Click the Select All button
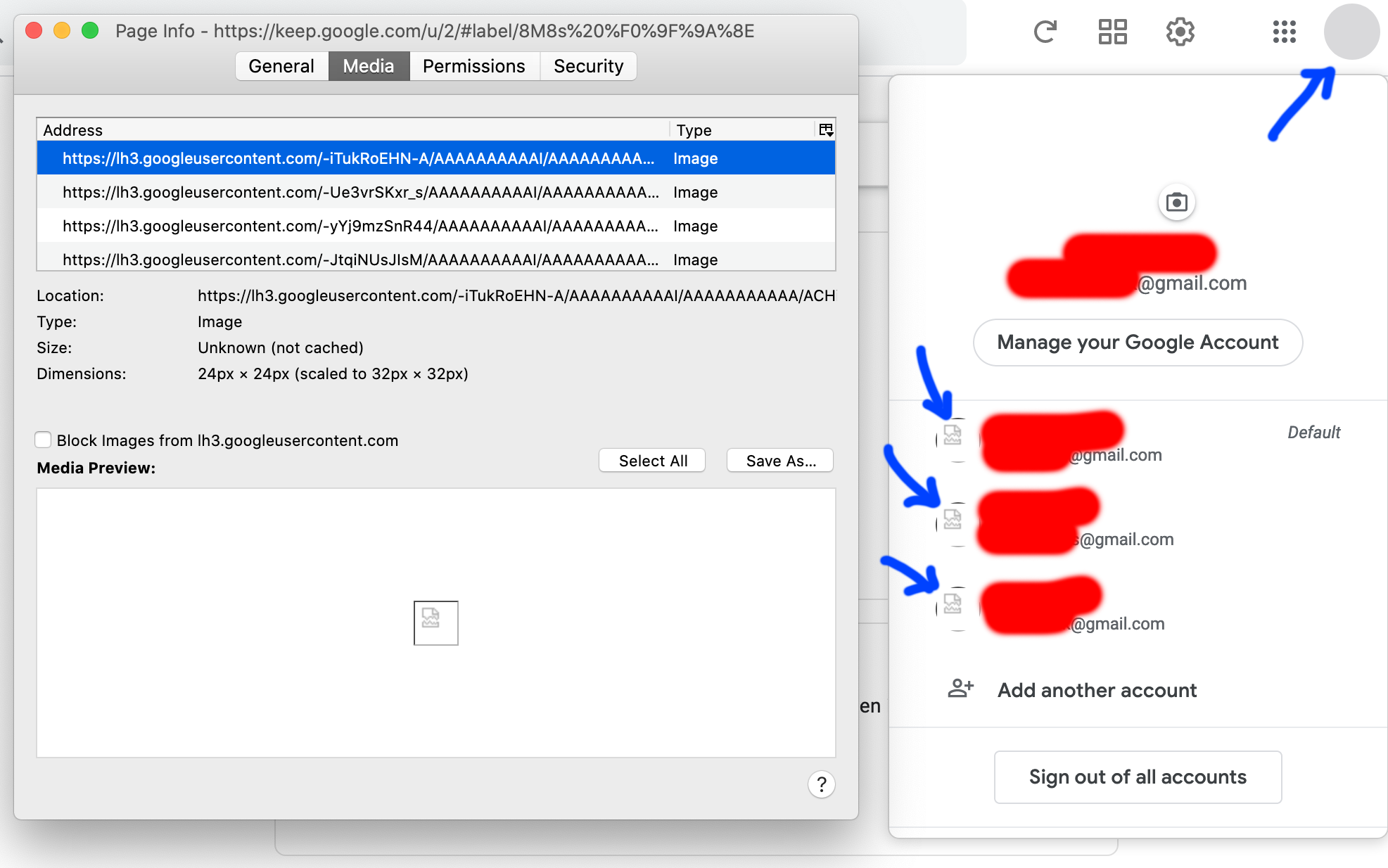This screenshot has width=1388, height=868. pyautogui.click(x=652, y=460)
